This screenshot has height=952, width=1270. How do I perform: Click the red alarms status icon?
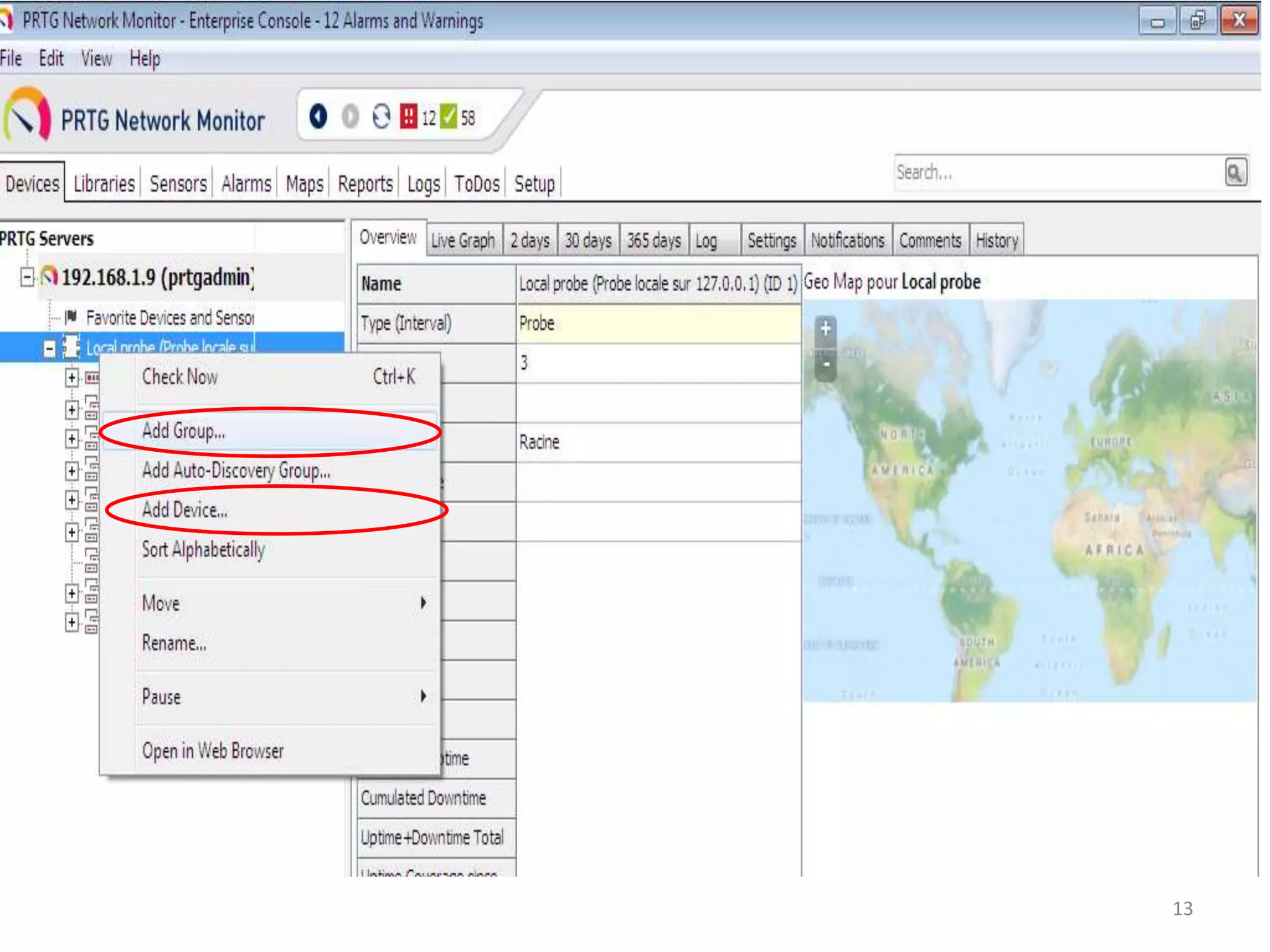(408, 116)
